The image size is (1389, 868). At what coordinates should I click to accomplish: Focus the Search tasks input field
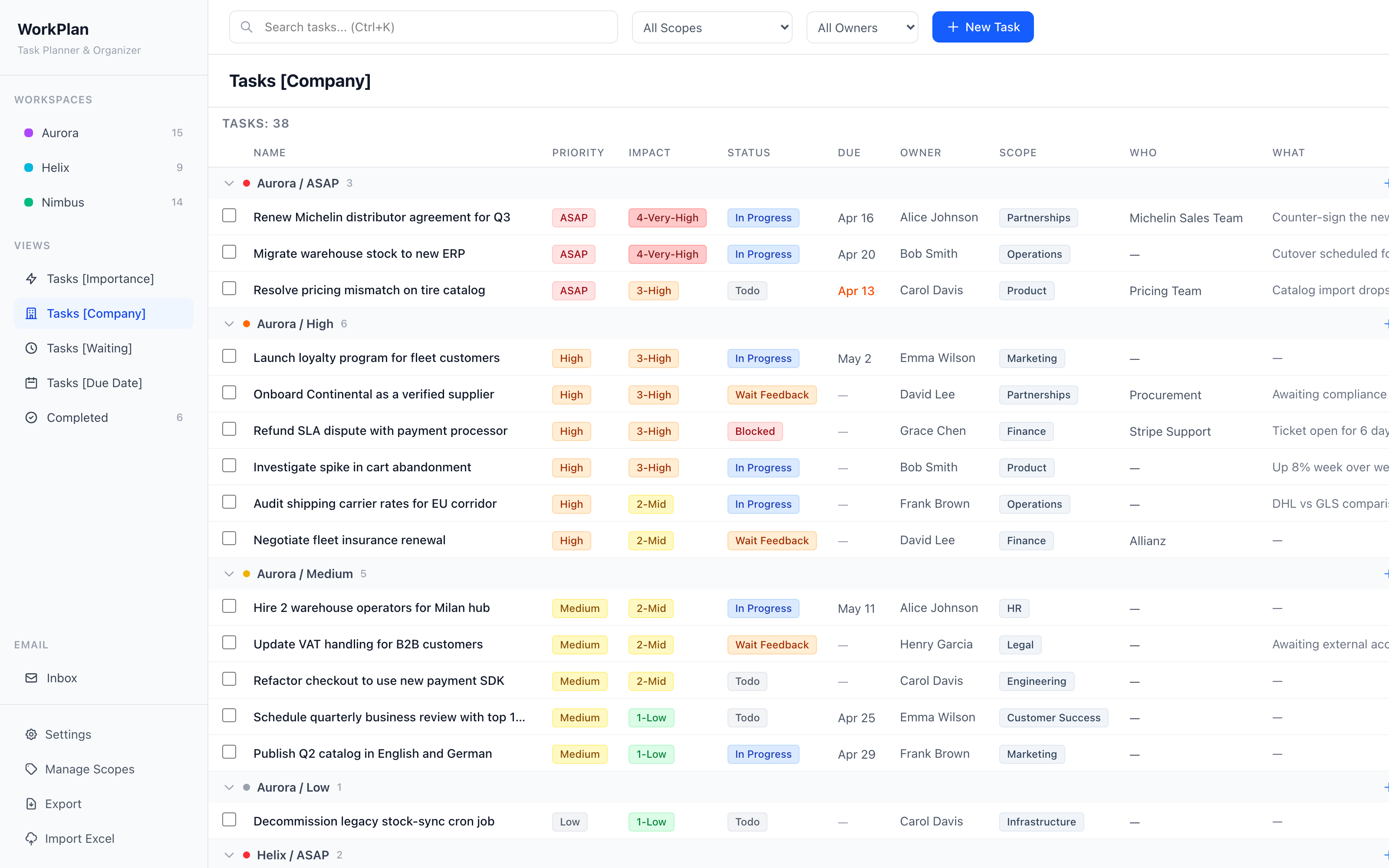point(424,27)
